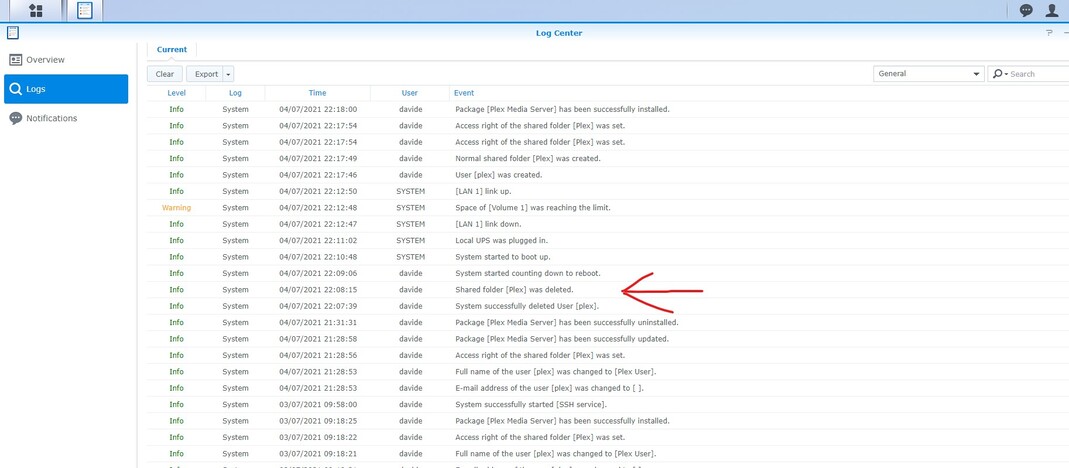Screen dimensions: 1069x468
Task: Click timestamp 04/07/2021 22:17:49
Action: click(x=318, y=158)
